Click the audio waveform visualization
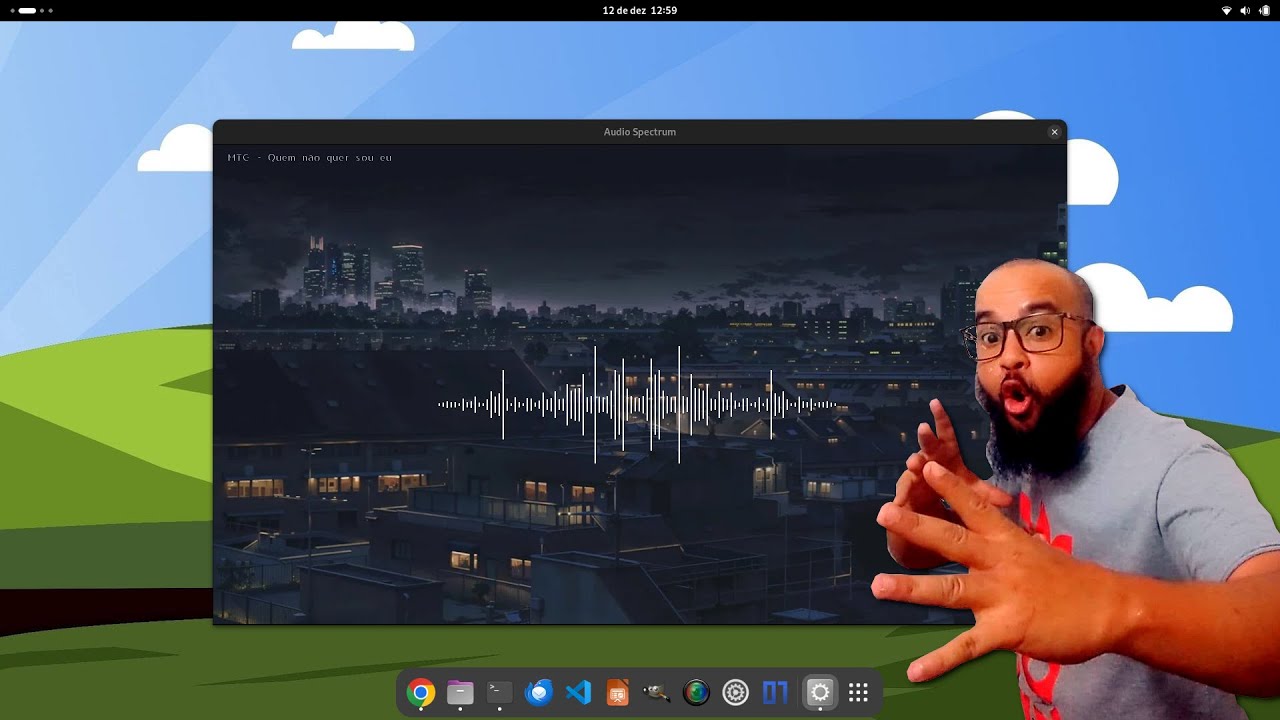 [637, 404]
